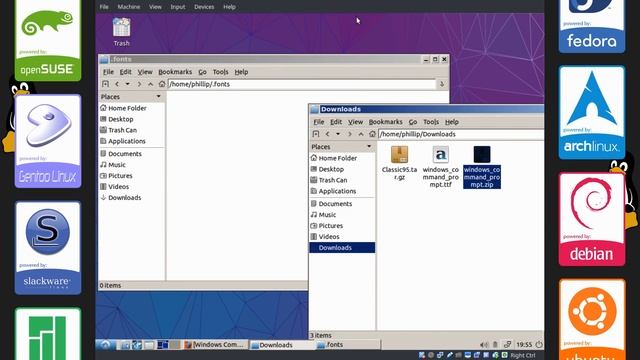Click the home icon in the Downloads toolbar
640x360 pixels.
372,134
